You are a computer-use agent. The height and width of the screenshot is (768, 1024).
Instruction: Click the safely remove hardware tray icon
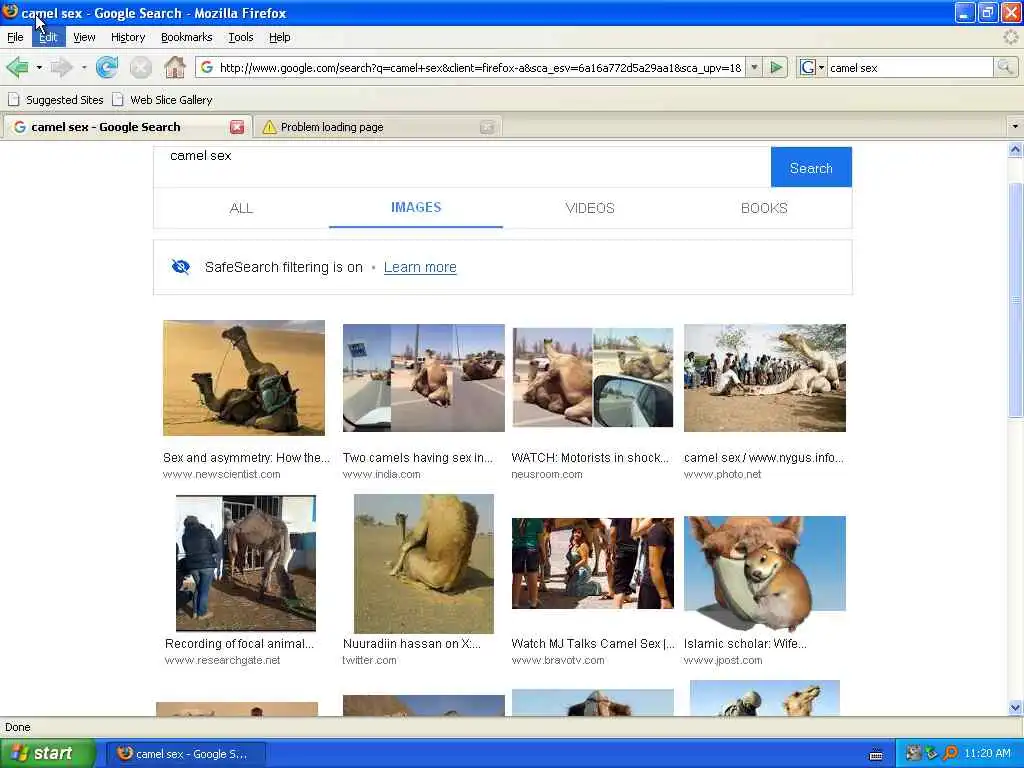(932, 754)
